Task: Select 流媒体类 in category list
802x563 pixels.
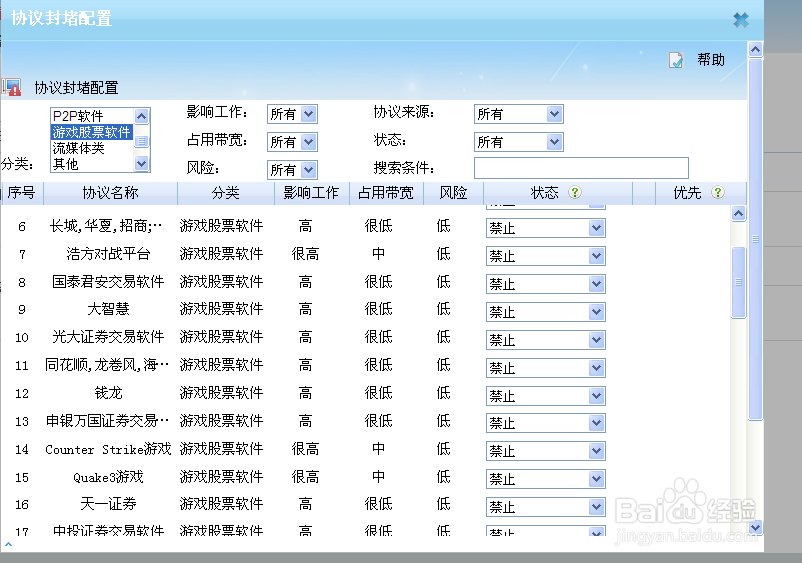Action: coord(91,148)
